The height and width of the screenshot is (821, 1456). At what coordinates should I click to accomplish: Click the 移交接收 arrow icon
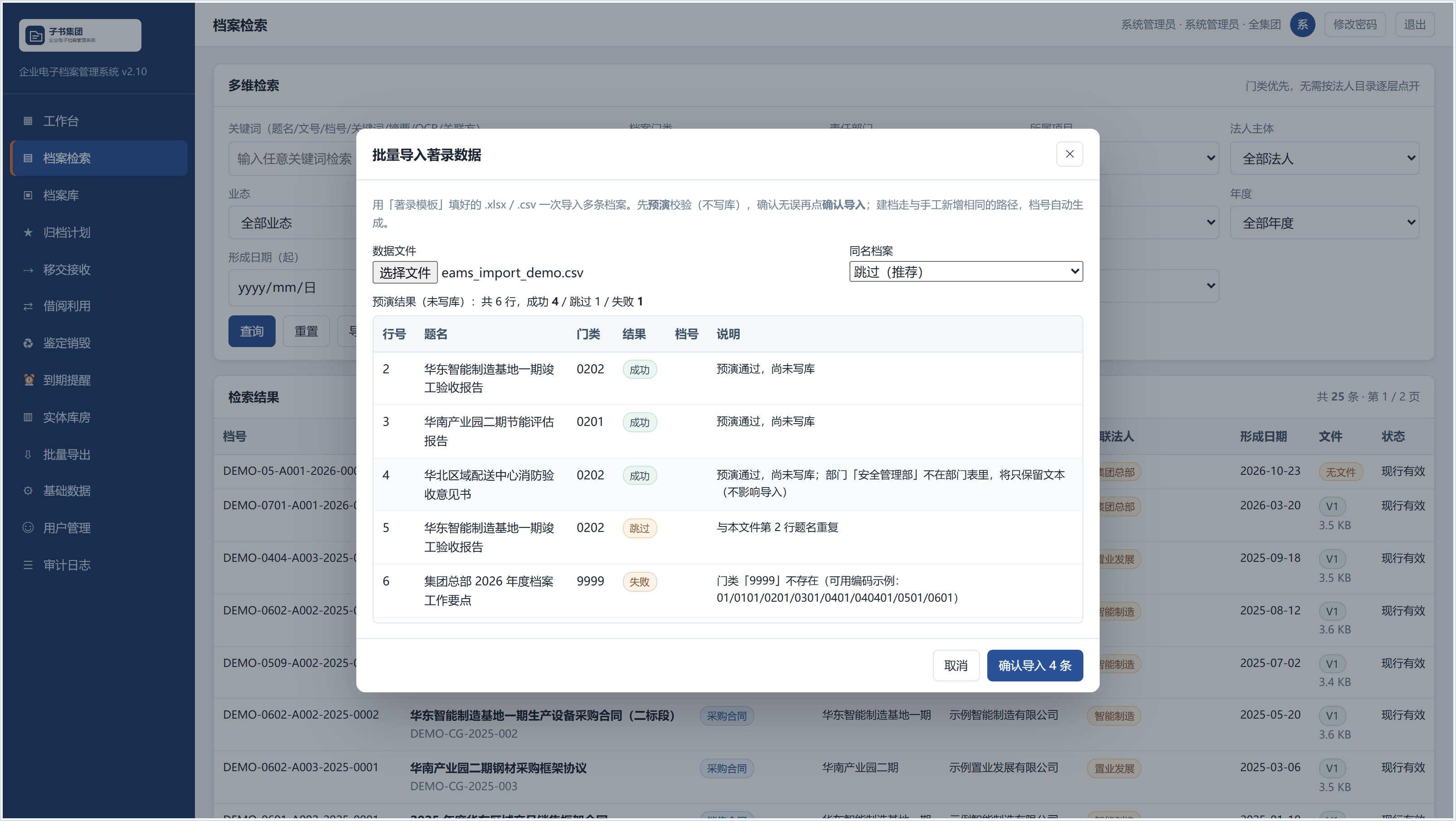28,270
